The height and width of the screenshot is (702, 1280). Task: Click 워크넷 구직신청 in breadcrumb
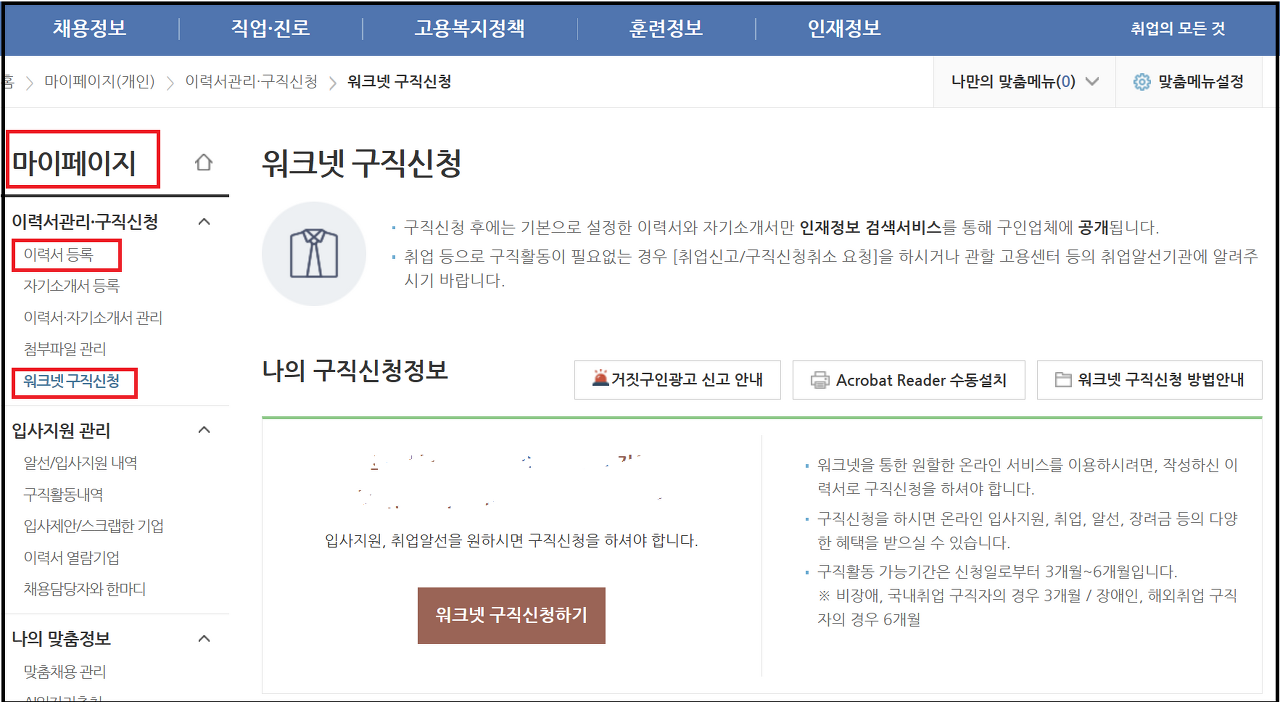(399, 82)
